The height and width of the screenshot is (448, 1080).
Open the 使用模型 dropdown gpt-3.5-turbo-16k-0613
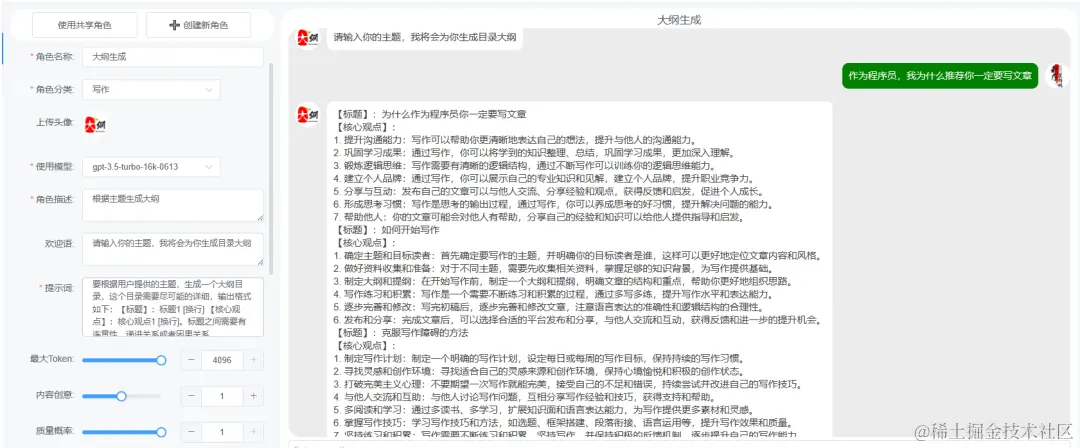coord(151,167)
